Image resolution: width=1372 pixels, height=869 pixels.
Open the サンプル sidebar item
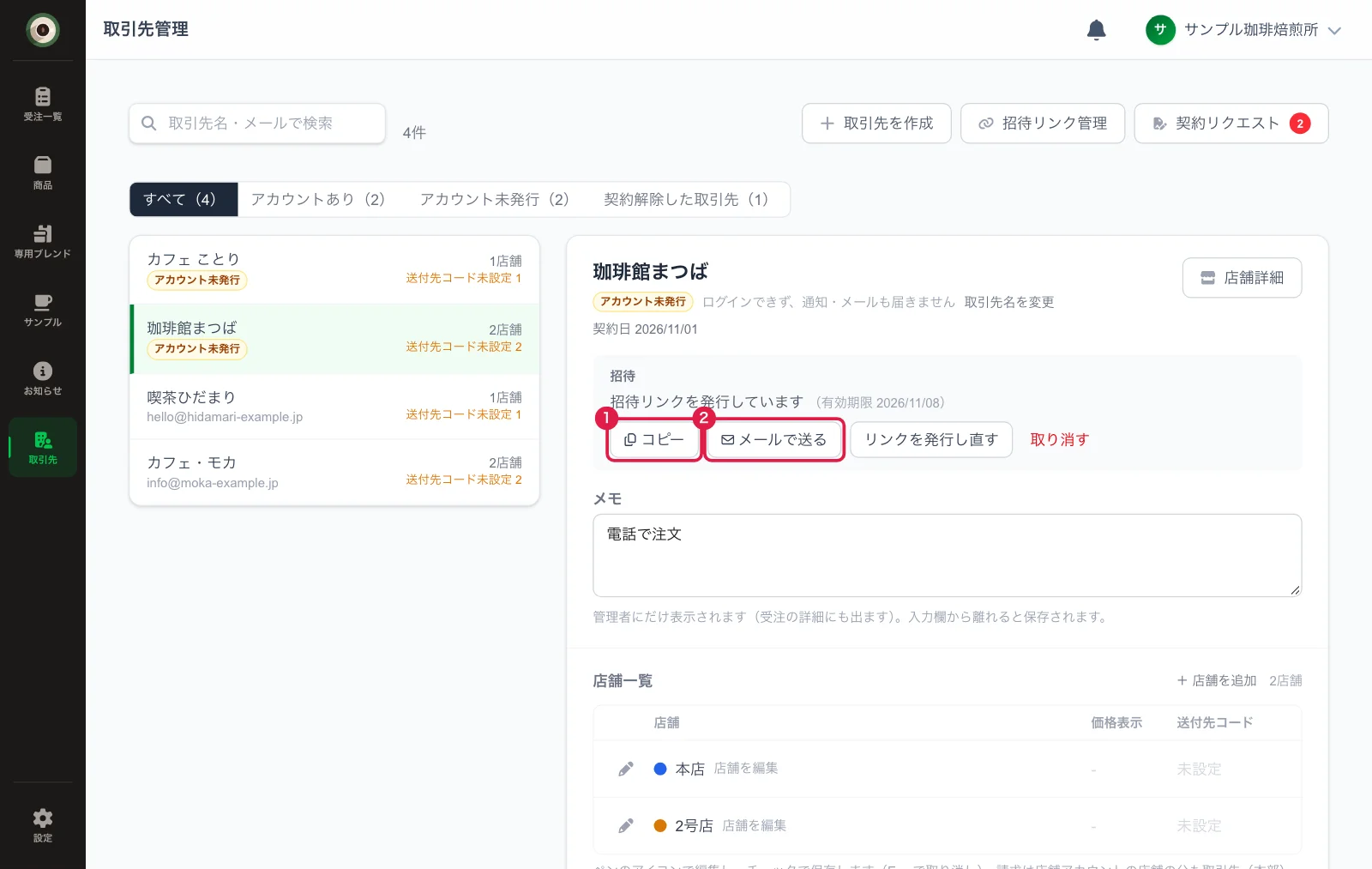click(x=42, y=310)
